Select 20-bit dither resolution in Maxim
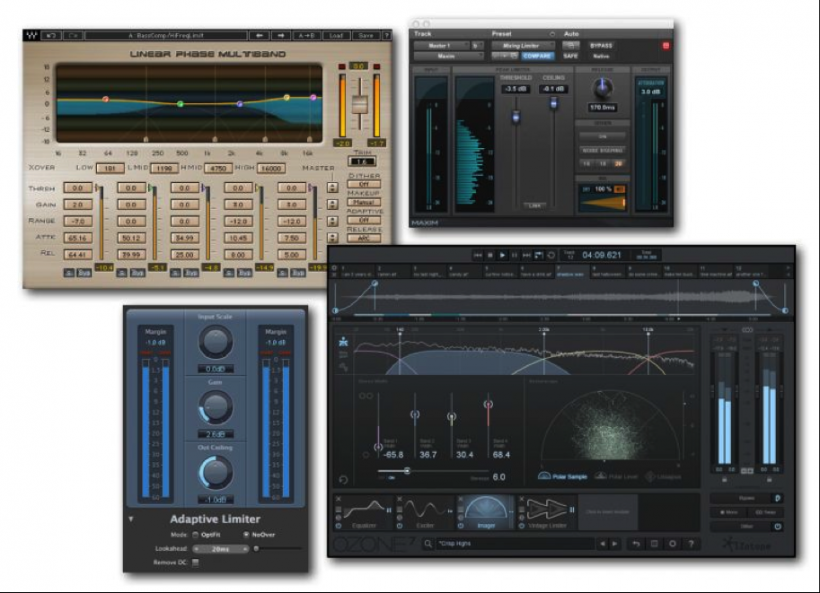The width and height of the screenshot is (820, 593). 619,164
